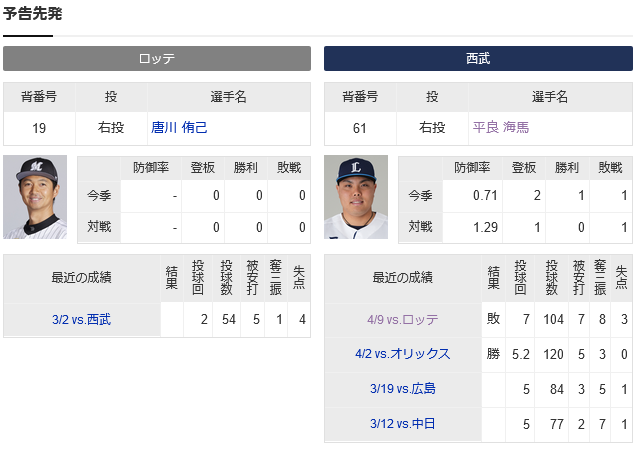Click the Lotte pitcher portrait photo
The width and height of the screenshot is (640, 463).
pyautogui.click(x=35, y=197)
